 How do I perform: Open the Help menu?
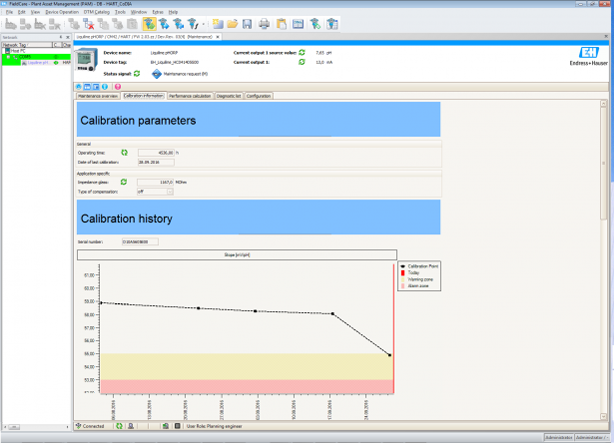point(173,12)
